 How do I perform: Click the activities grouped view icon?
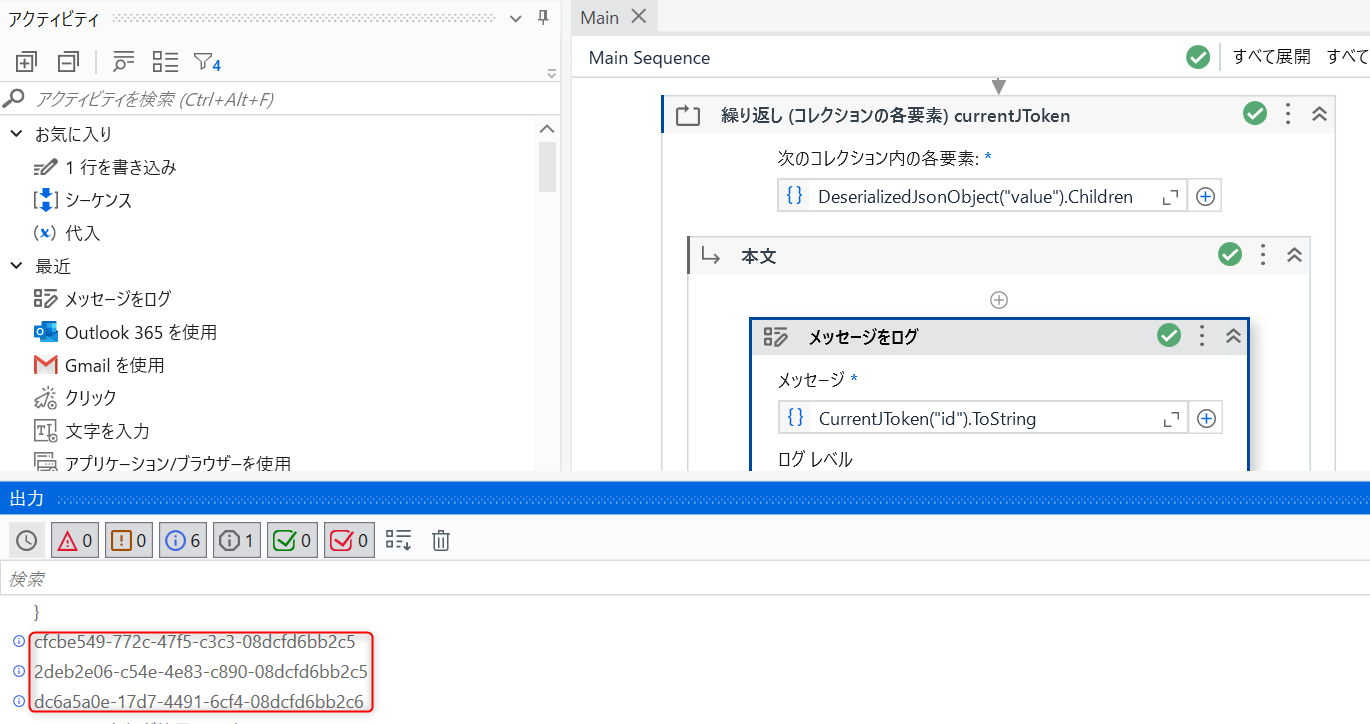(165, 62)
